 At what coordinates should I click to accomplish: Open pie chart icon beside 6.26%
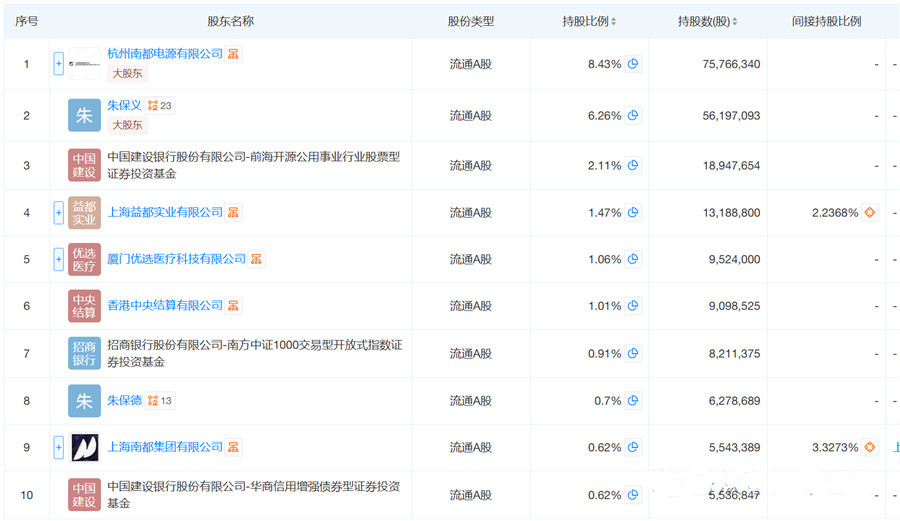point(633,115)
